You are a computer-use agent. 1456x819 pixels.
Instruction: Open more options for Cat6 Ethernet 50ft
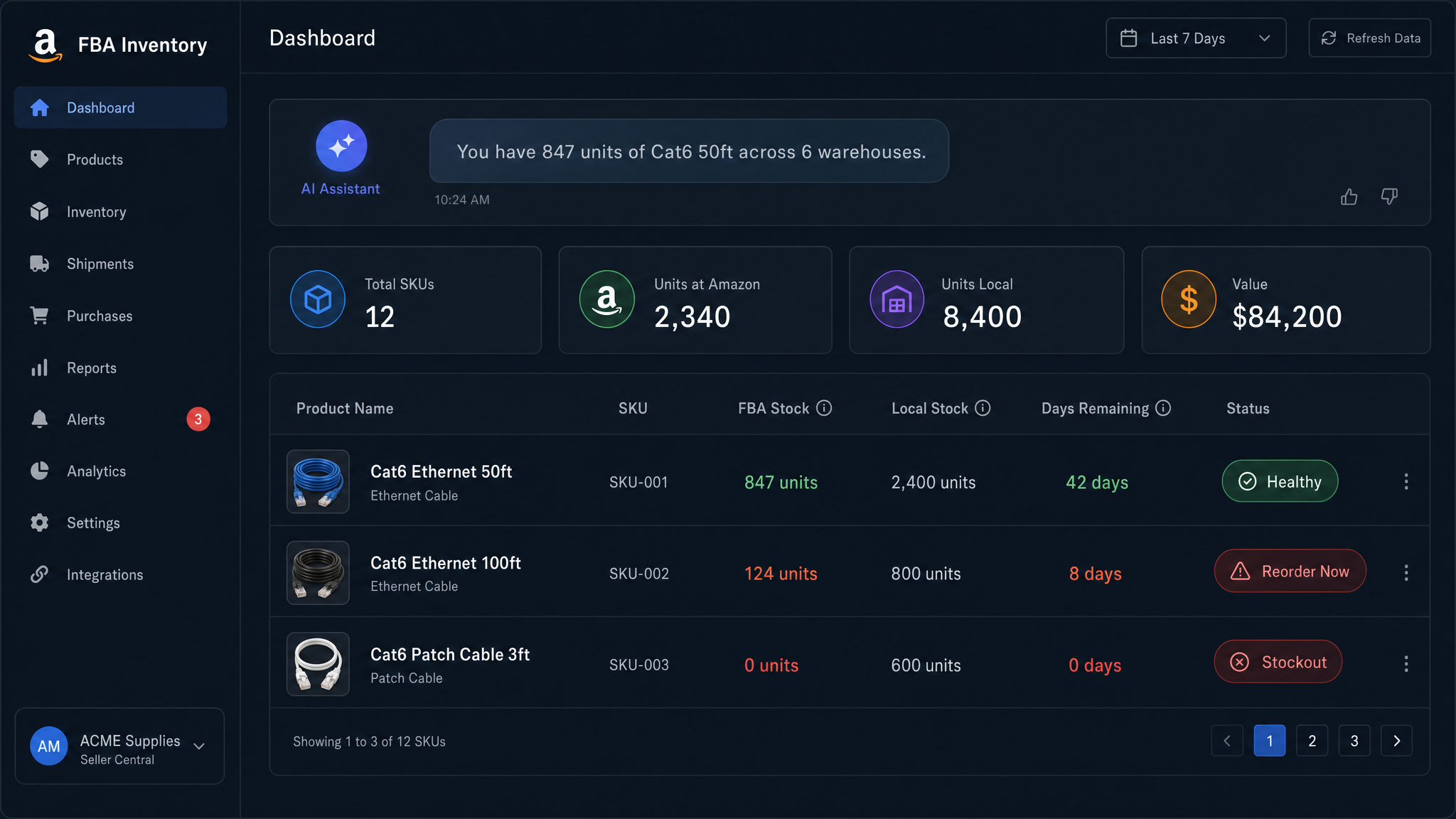[x=1406, y=482]
